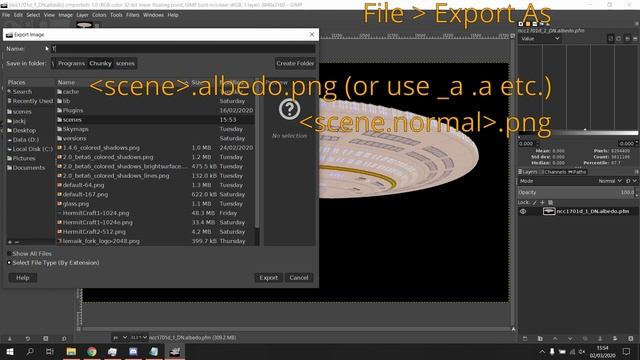Create a new layer group
Viewport: 640px width, 360px height.
point(540,338)
